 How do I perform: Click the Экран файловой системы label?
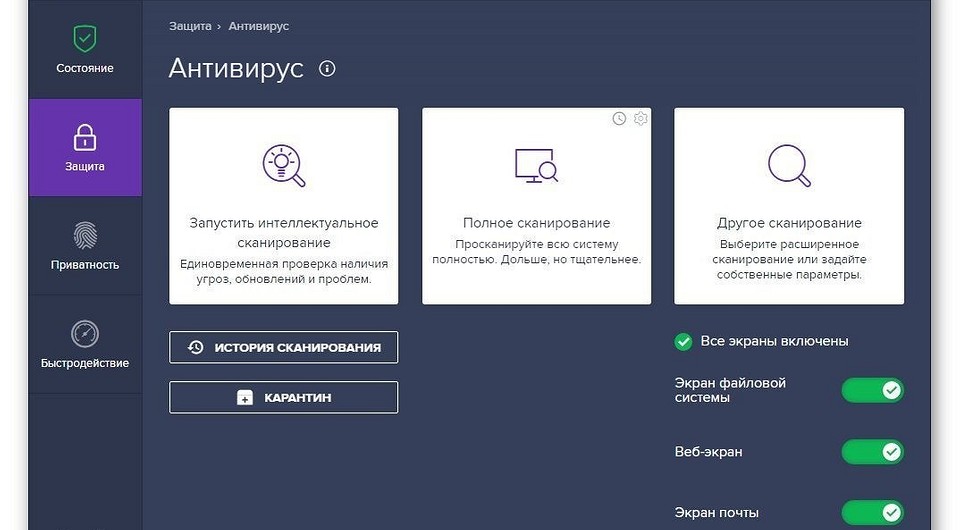point(730,390)
